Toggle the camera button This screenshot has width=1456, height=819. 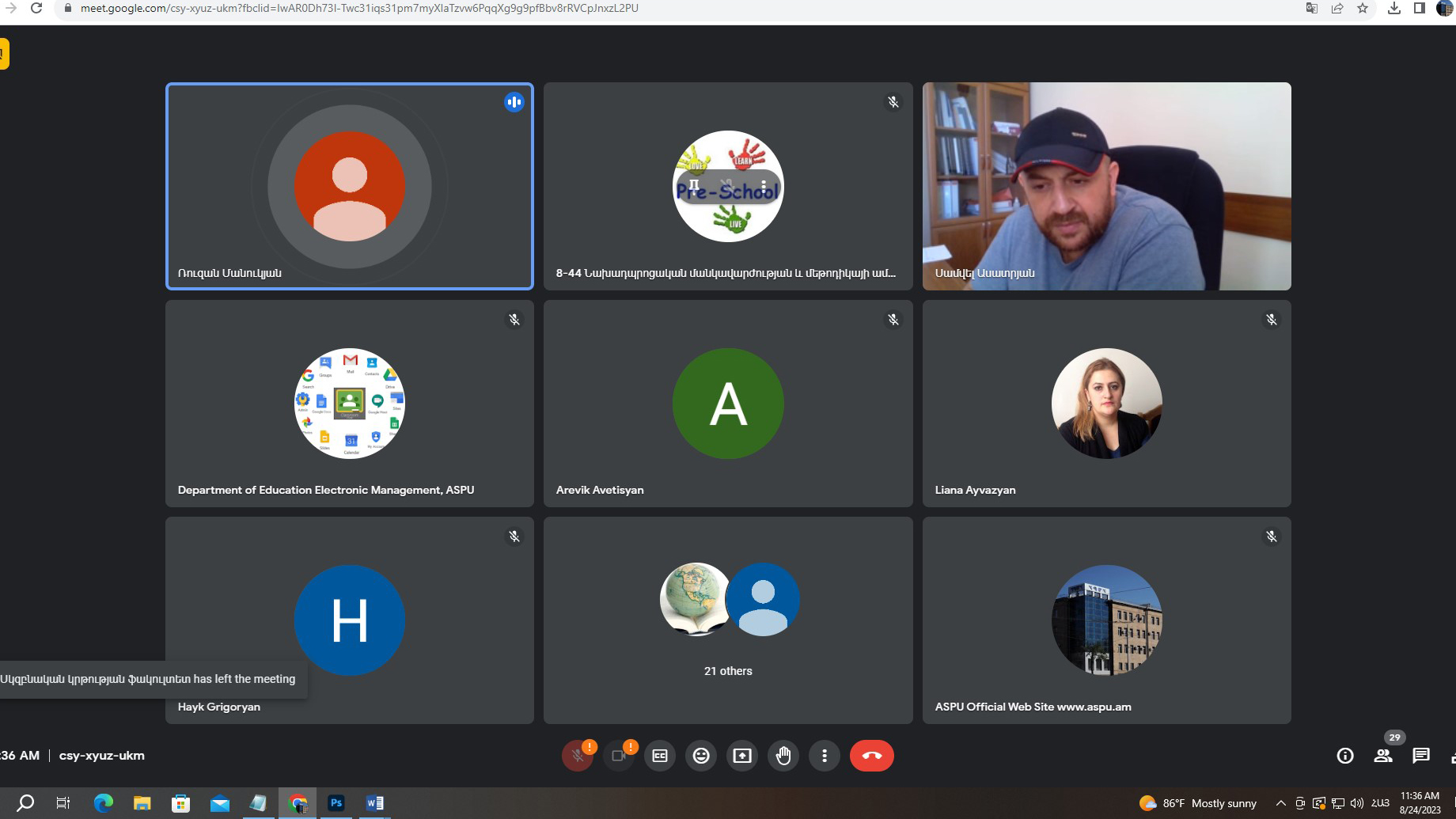[x=619, y=756]
